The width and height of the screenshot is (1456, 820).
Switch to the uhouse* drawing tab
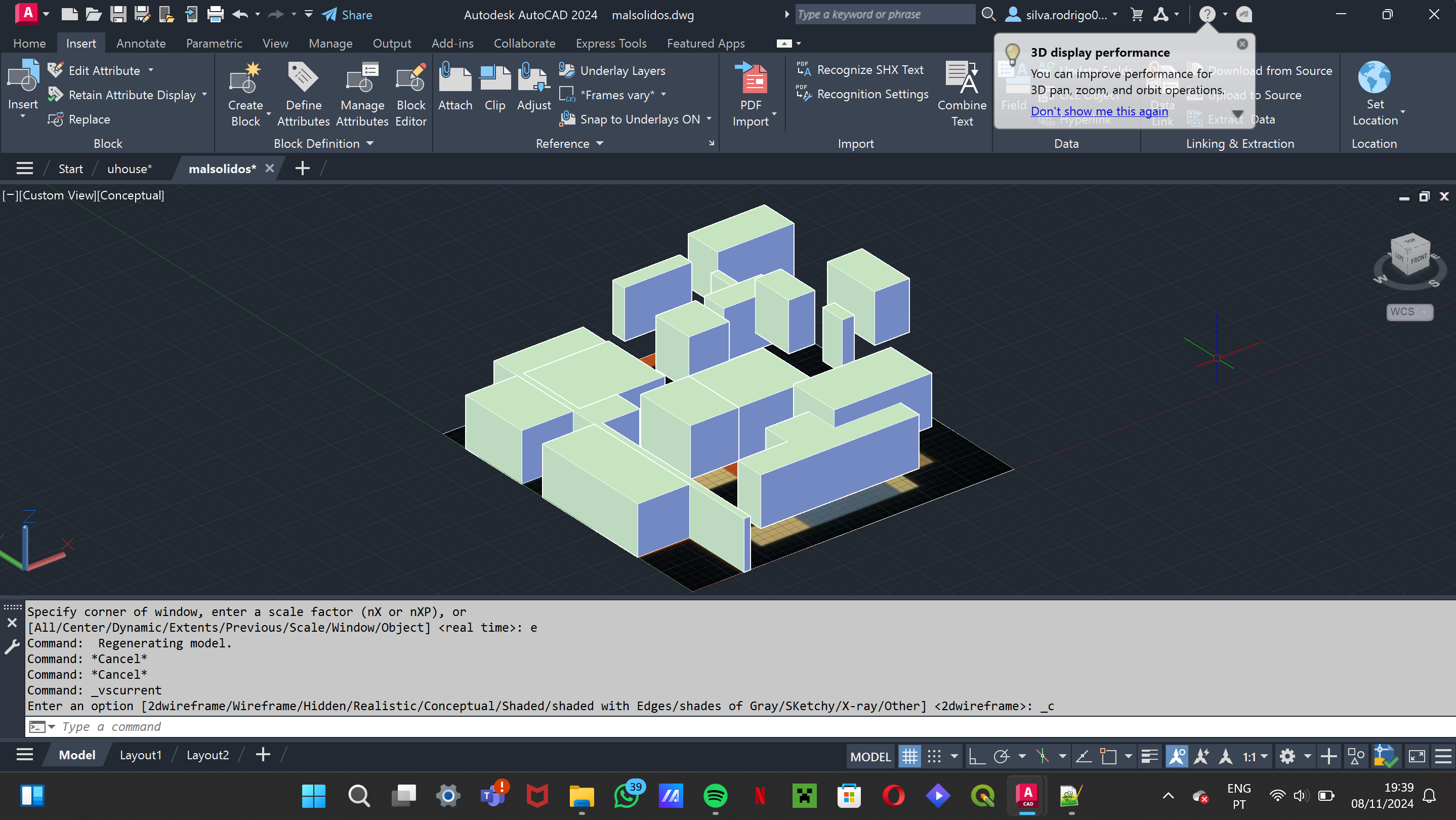pos(130,169)
